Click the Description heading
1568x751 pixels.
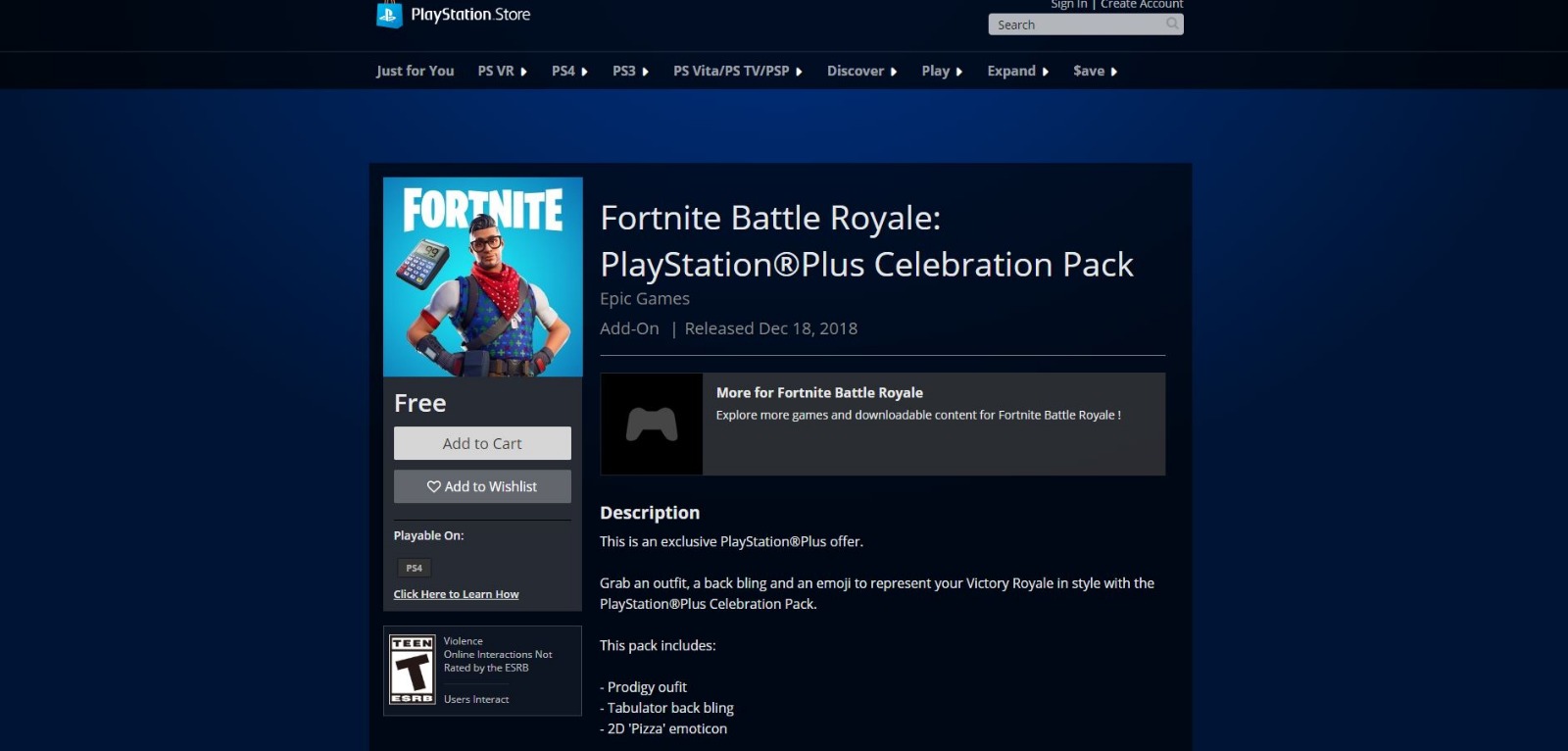pyautogui.click(x=650, y=513)
